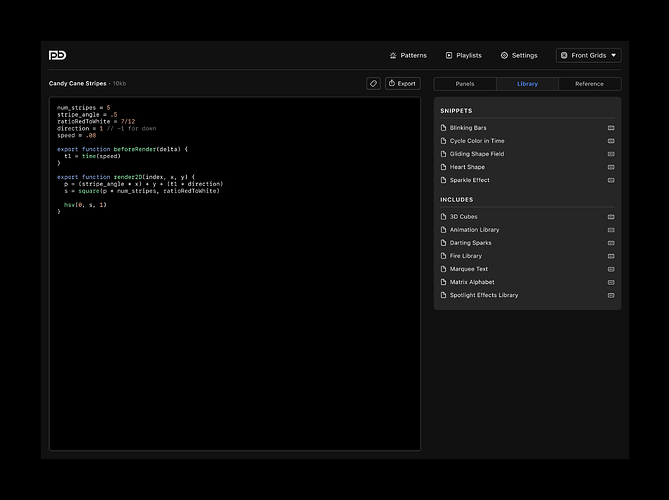Click the file icon beside Fire Library

443,256
